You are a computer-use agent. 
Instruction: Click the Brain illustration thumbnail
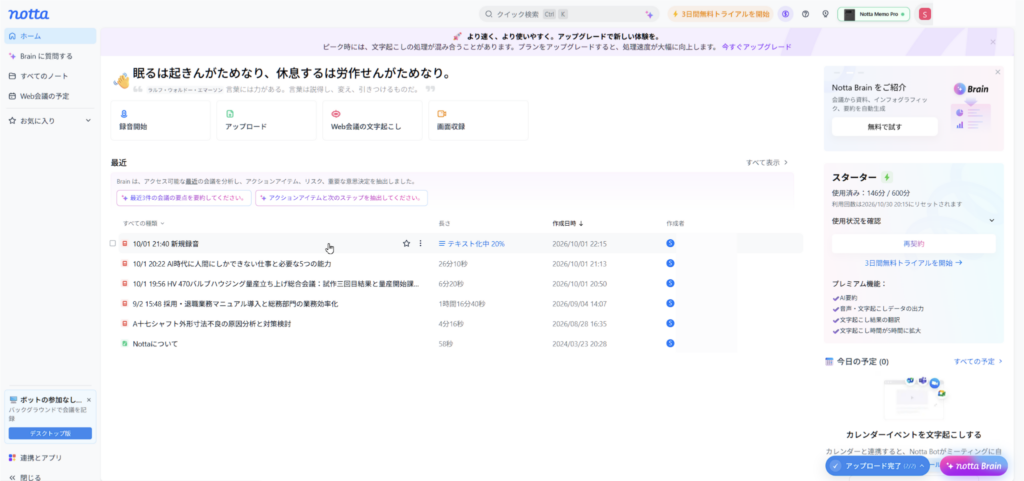pos(971,106)
